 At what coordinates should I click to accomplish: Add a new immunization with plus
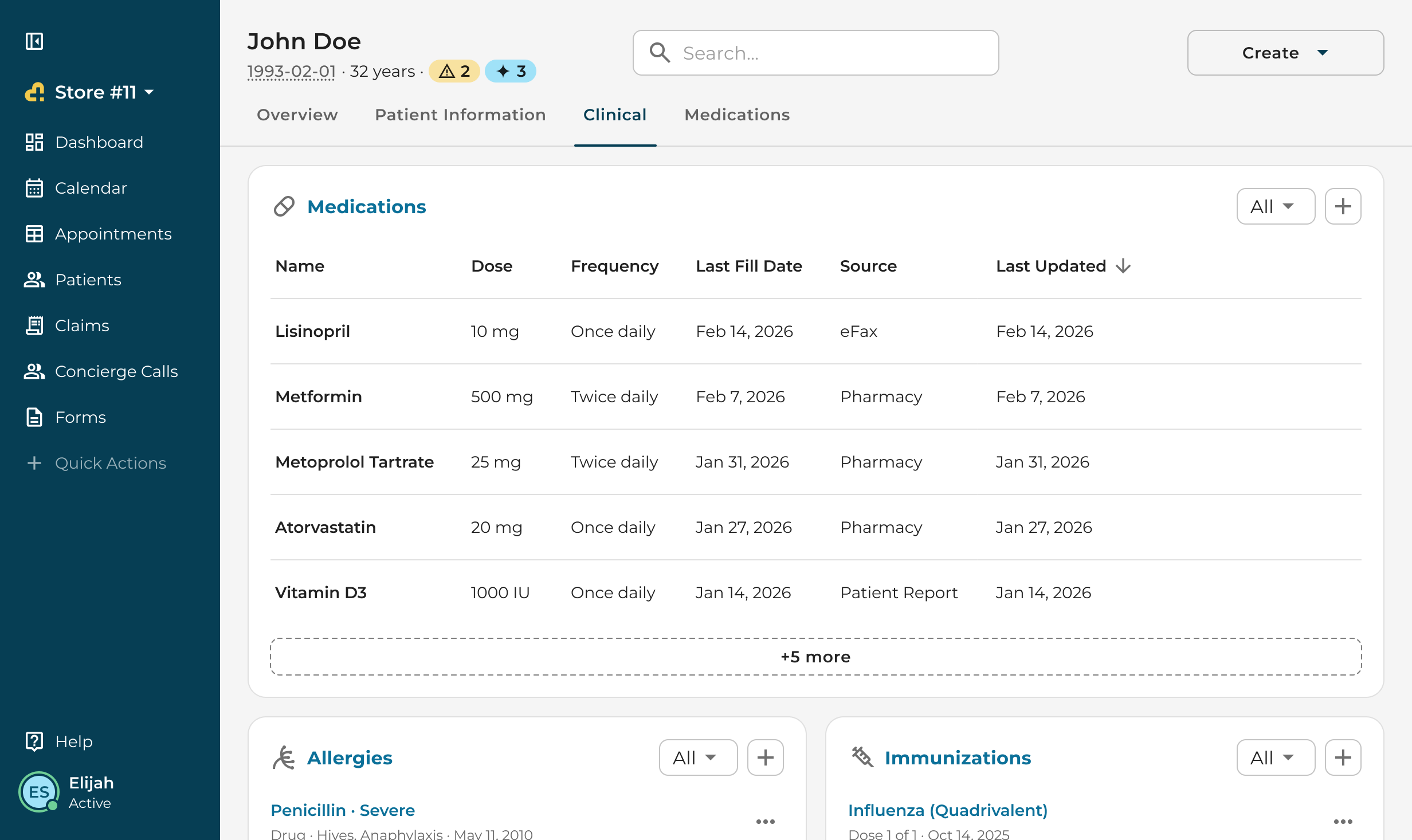1343,757
